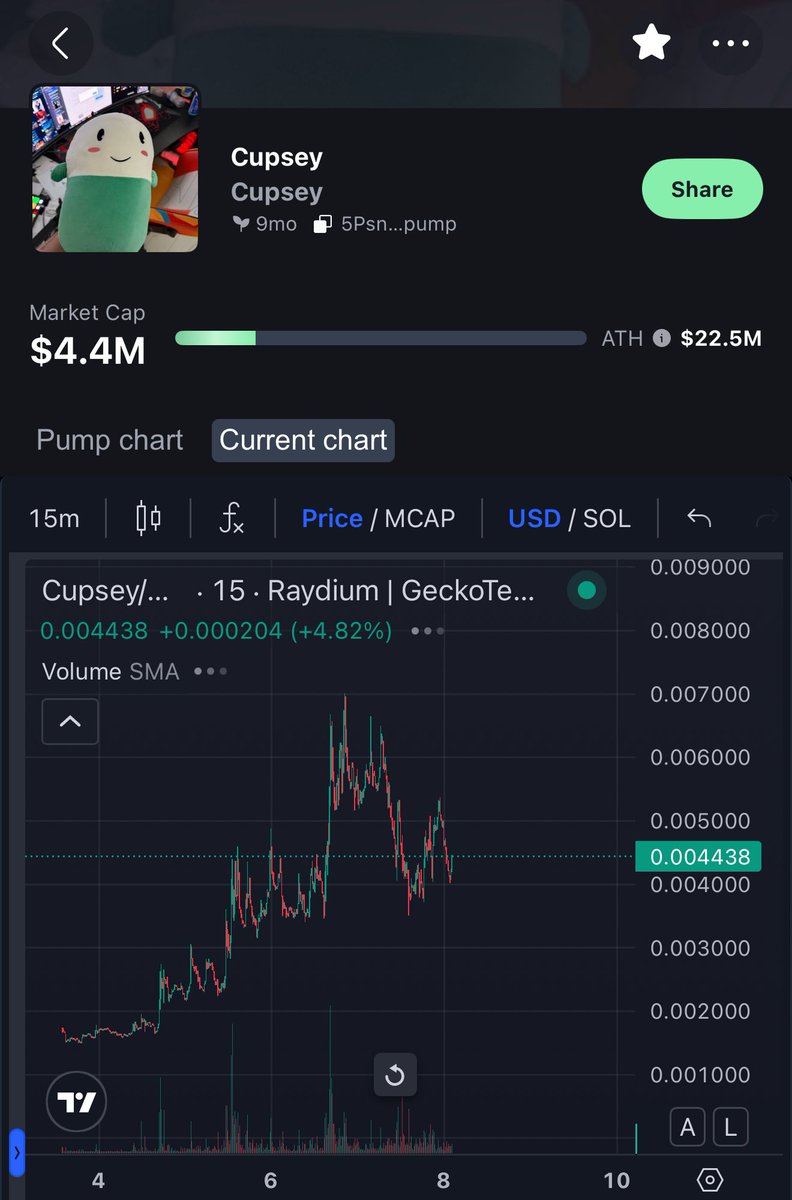
Task: Open the Cupsey coin image
Action: click(x=115, y=168)
